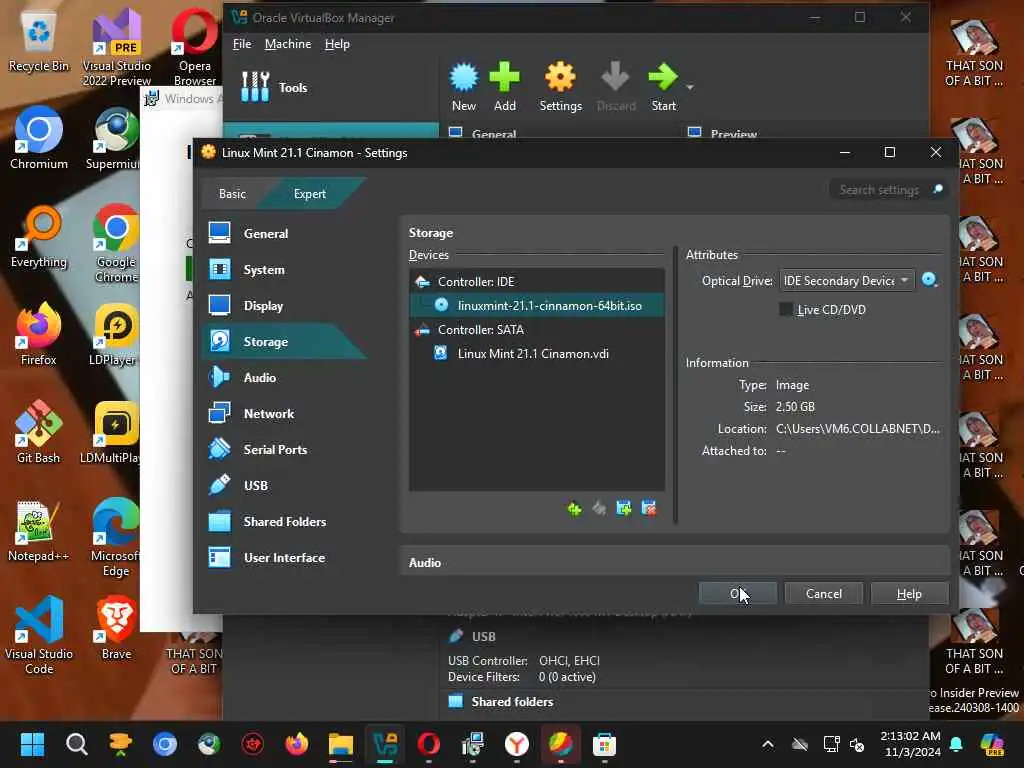Viewport: 1024px width, 768px height.
Task: Click the 2.50 GB size value
Action: point(795,406)
